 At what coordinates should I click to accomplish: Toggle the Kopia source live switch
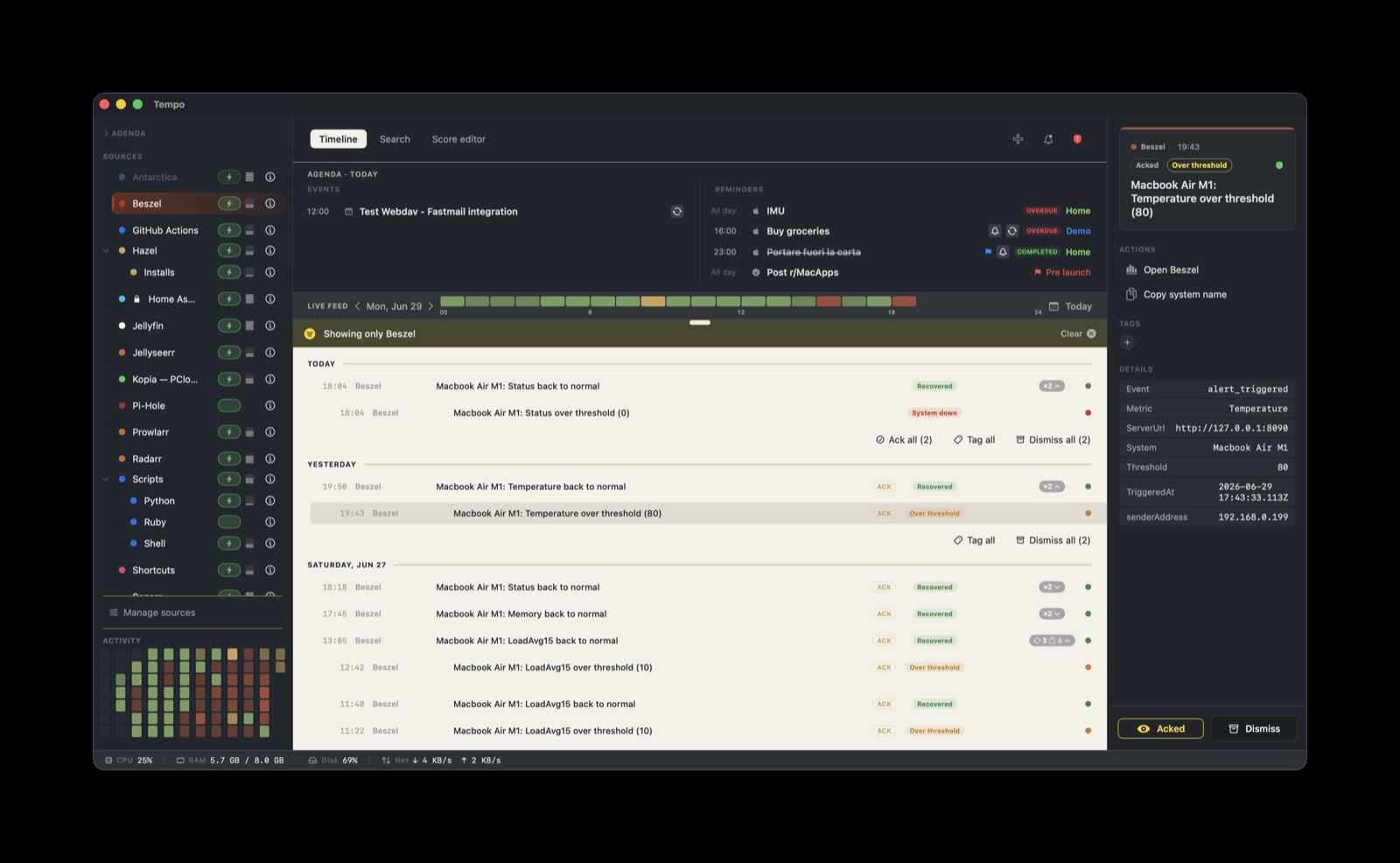coord(229,379)
